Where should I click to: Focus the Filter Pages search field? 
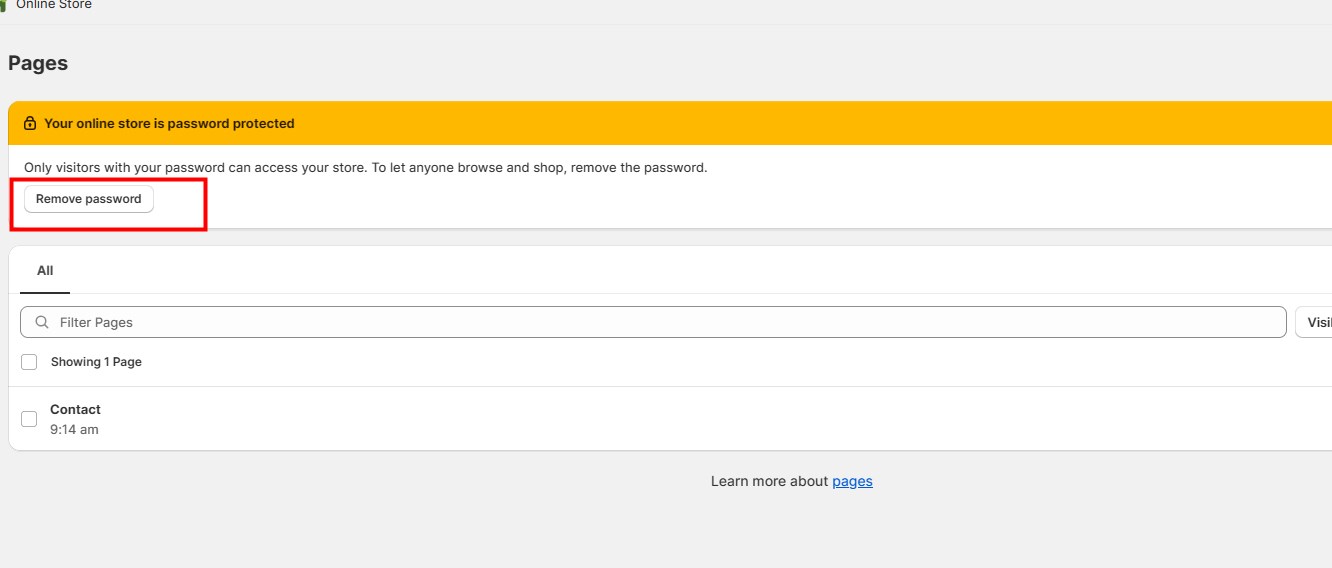coord(660,322)
